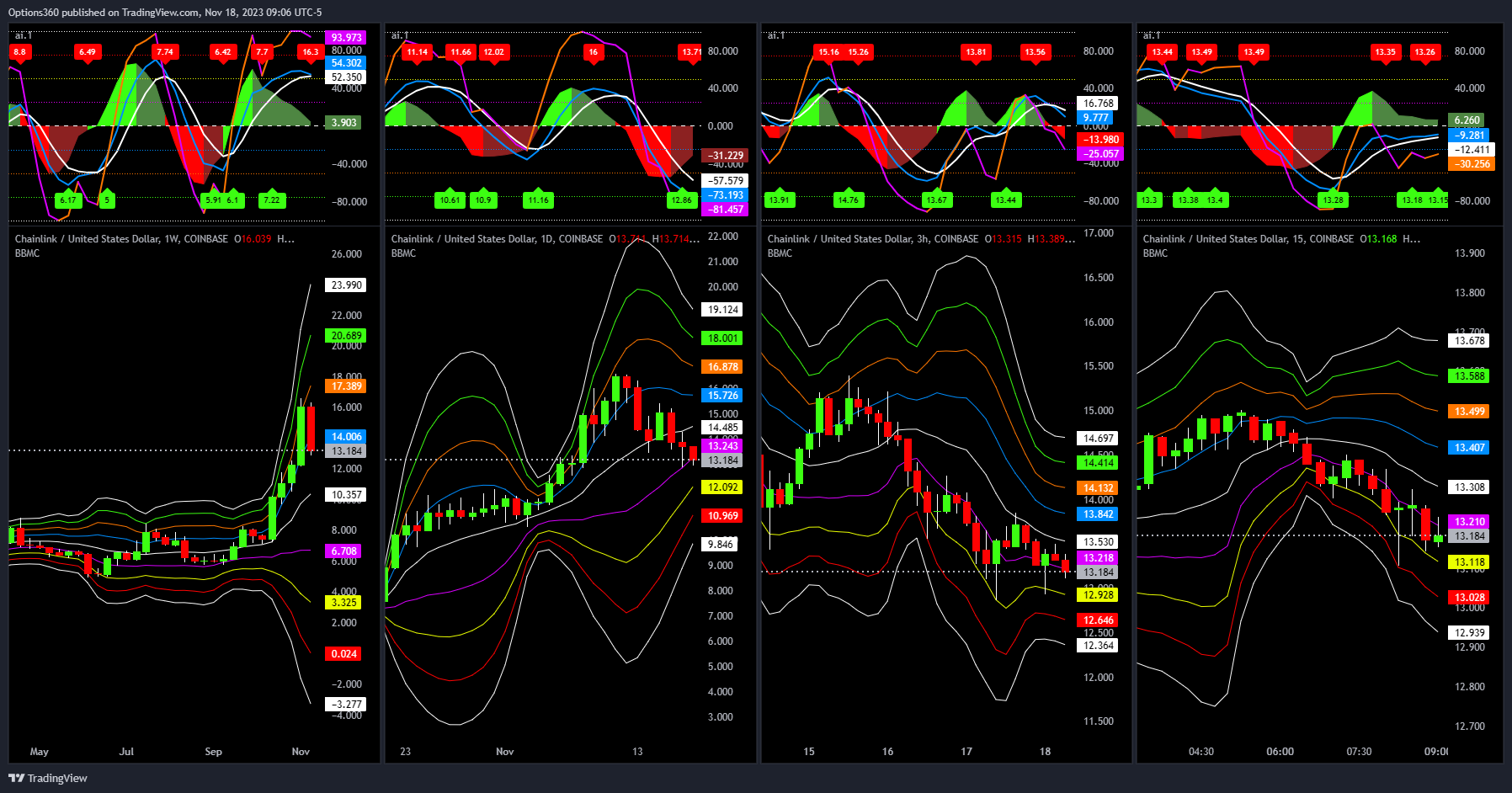
Task: Select the Chainlink 1W COINBASE chart title
Action: pyautogui.click(x=121, y=239)
